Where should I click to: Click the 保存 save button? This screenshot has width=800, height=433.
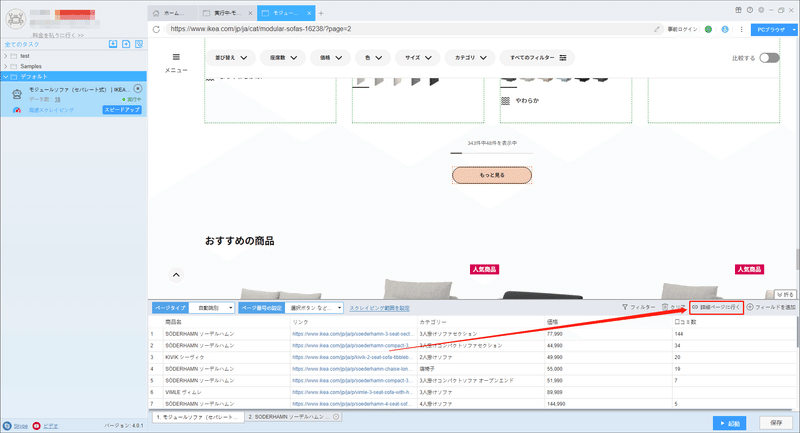[776, 423]
